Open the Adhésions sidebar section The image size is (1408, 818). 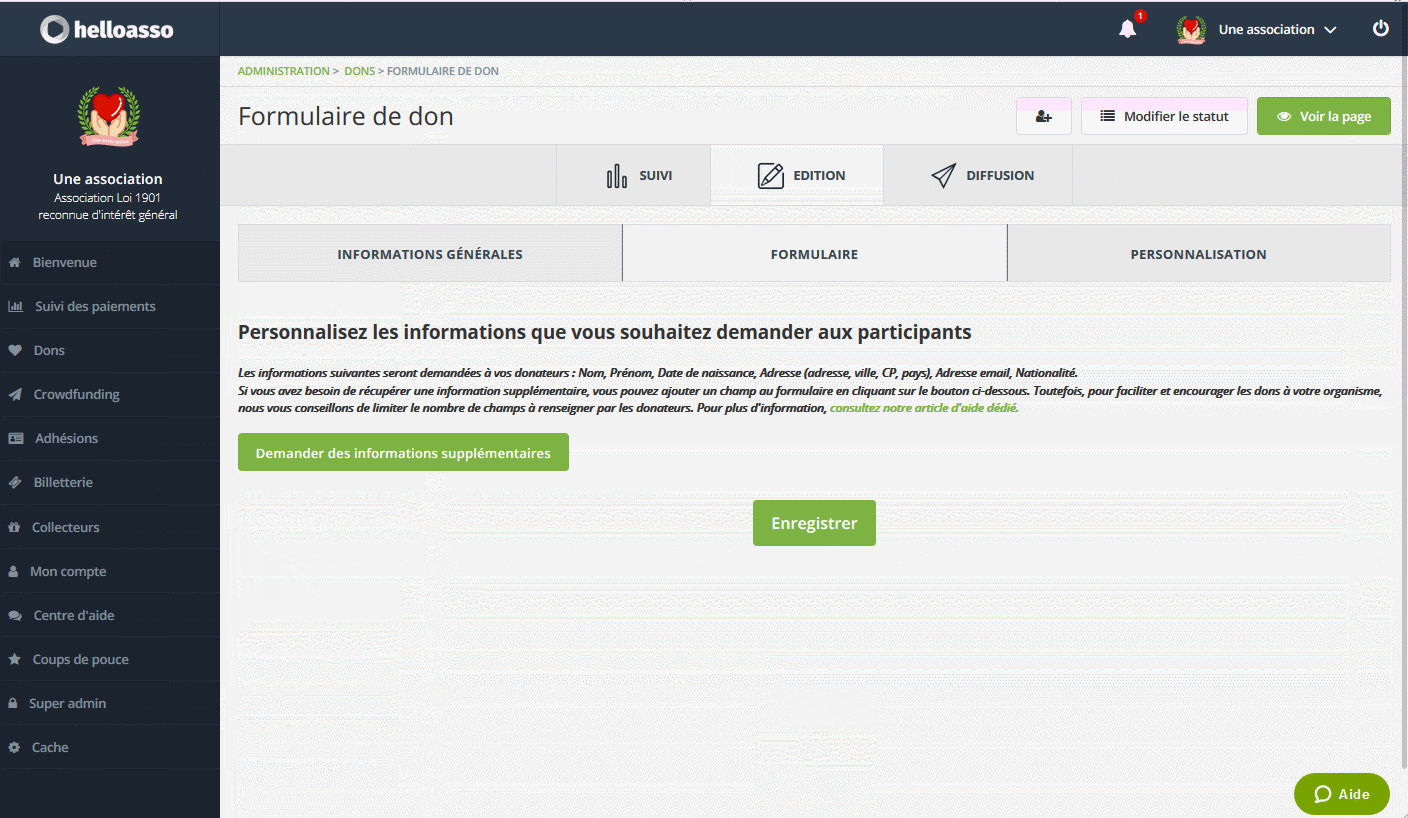[x=110, y=438]
